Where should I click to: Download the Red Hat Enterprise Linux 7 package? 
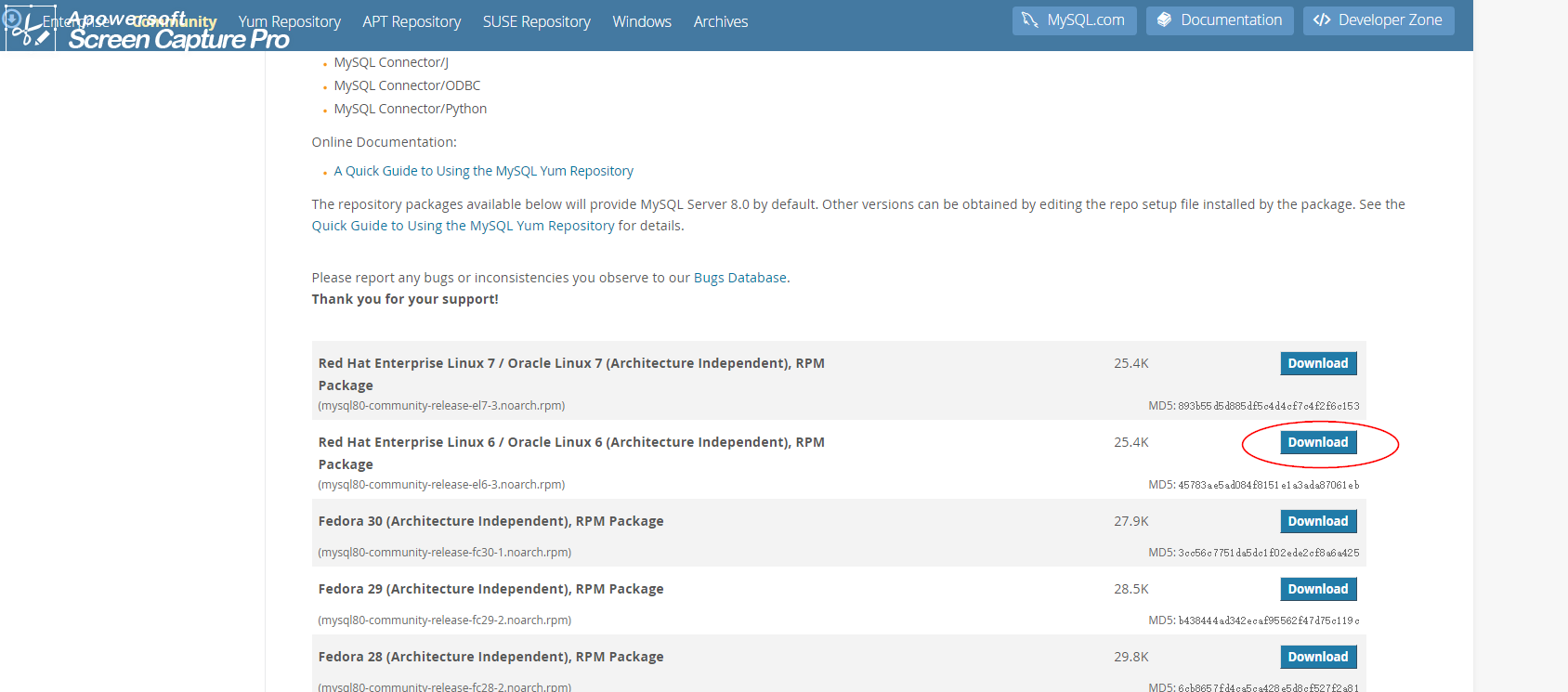(1318, 363)
